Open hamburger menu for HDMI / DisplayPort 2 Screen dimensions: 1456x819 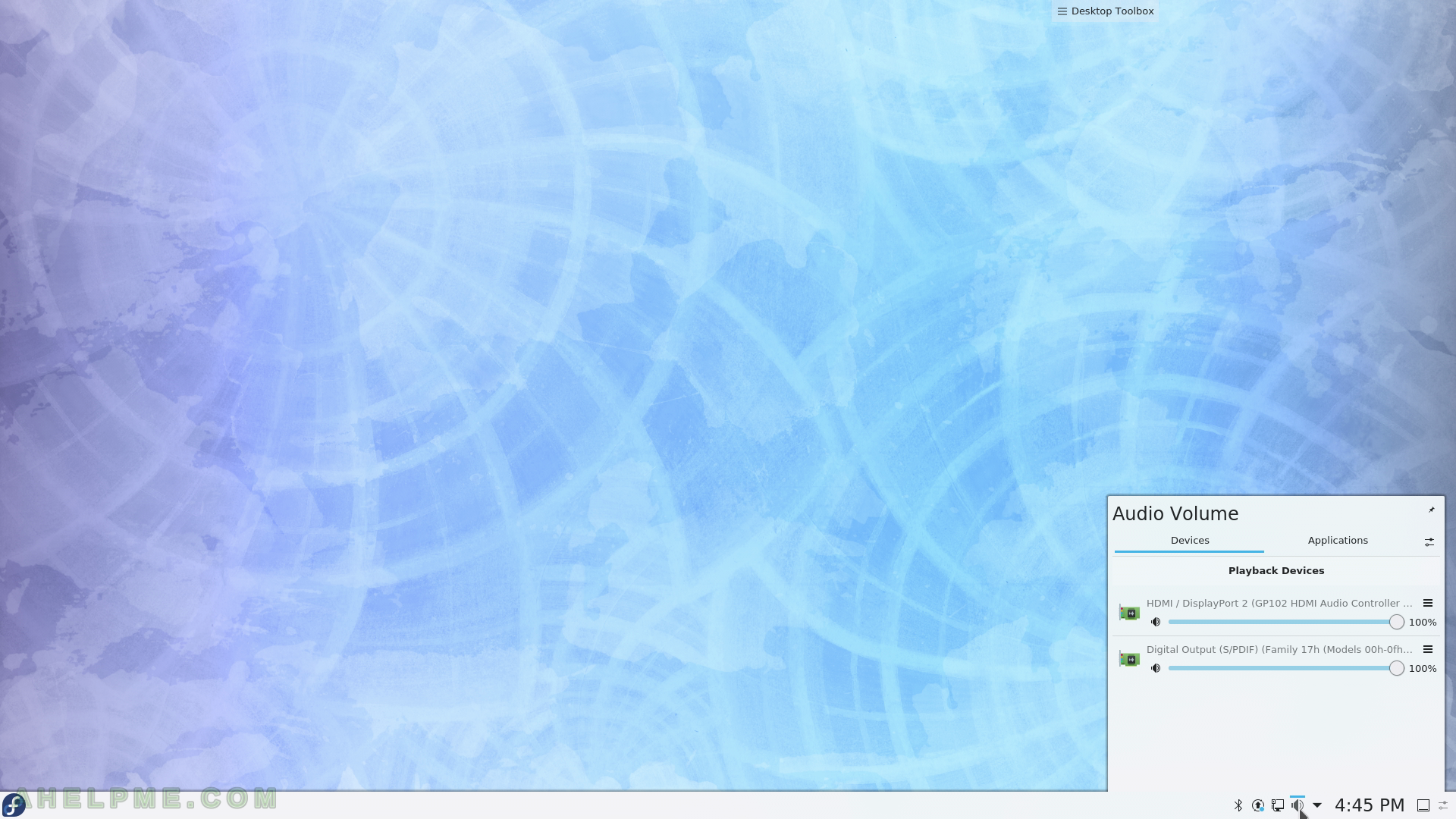click(x=1427, y=603)
